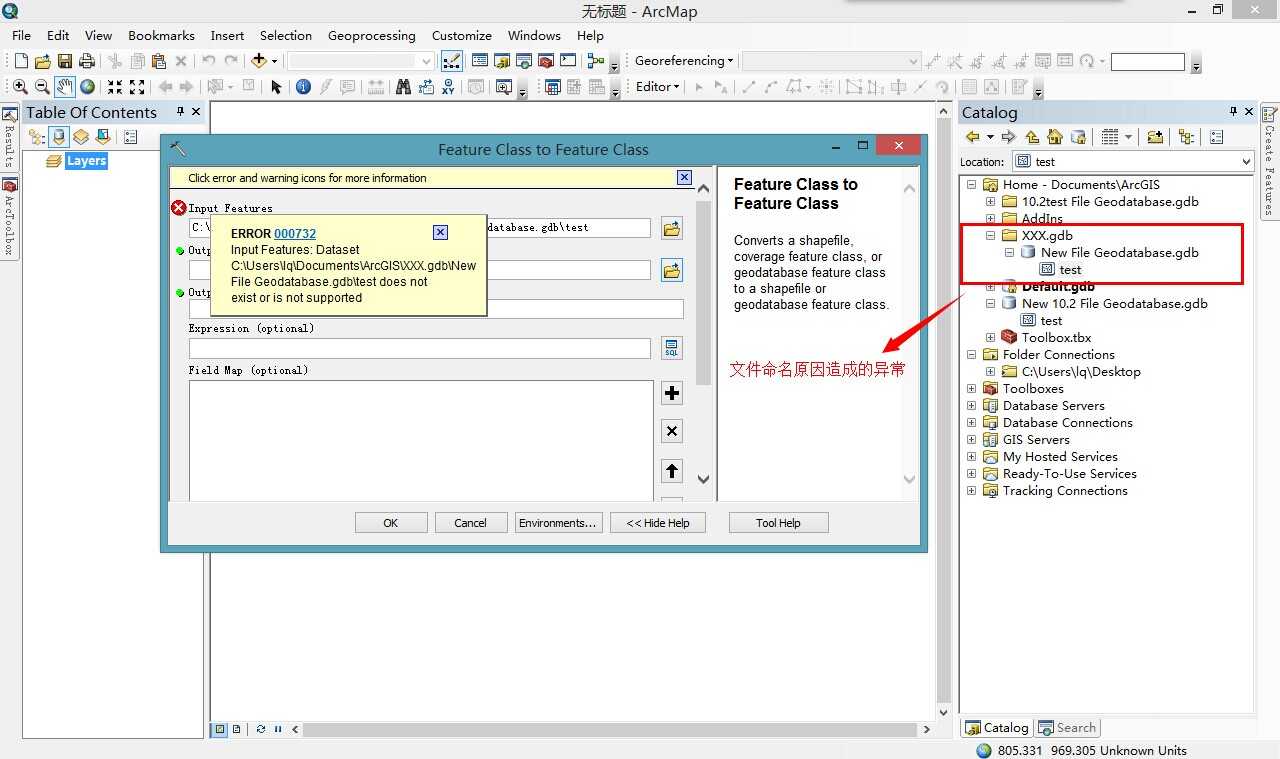Collapse the Folder Connections node
The image size is (1280, 759).
click(971, 355)
